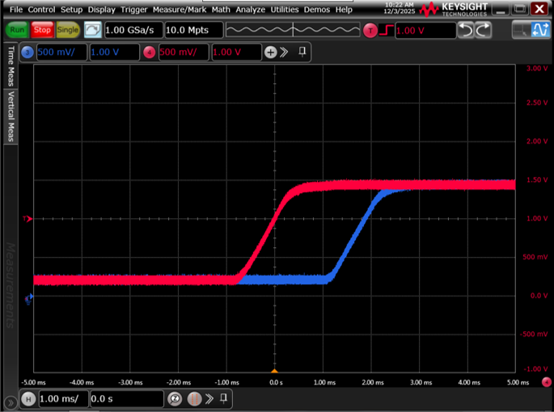Open the Demos menu
Viewport: 554px width, 412px height.
(x=317, y=10)
